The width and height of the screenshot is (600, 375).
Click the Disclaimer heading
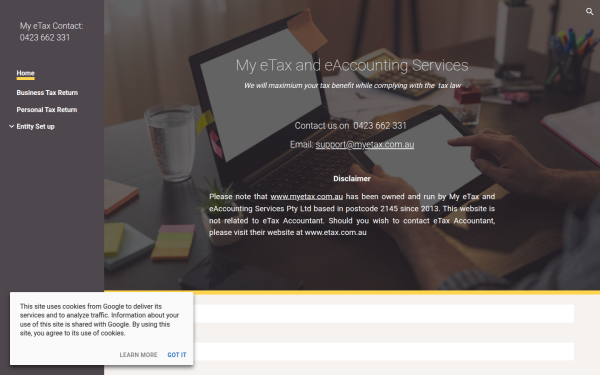click(x=352, y=179)
